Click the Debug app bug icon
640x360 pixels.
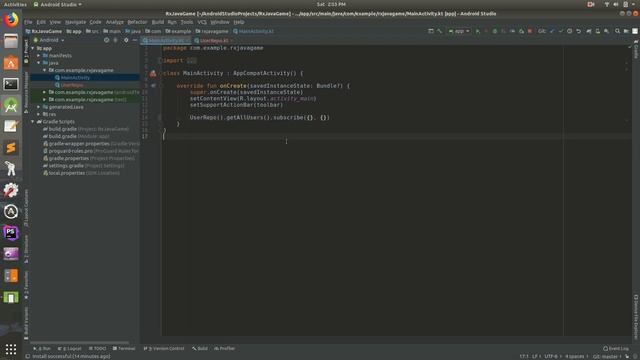click(495, 31)
